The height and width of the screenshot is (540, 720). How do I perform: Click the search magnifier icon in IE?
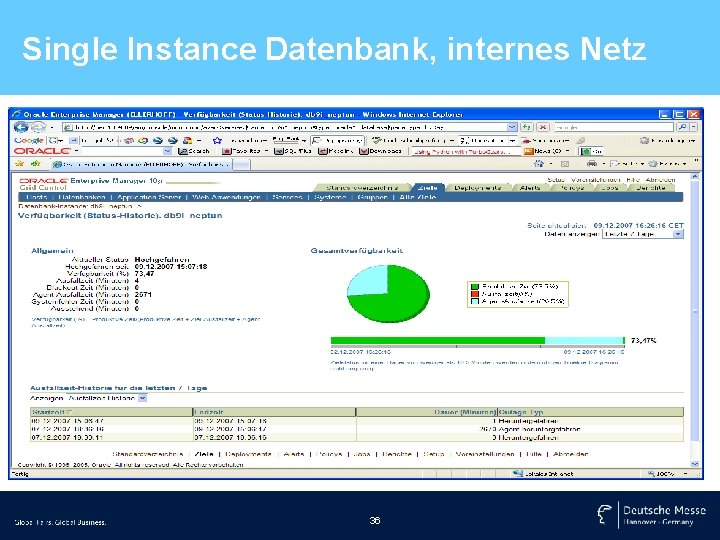[683, 127]
